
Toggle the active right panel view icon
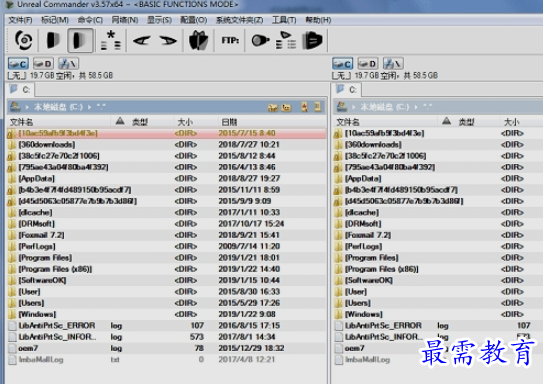[x=80, y=41]
